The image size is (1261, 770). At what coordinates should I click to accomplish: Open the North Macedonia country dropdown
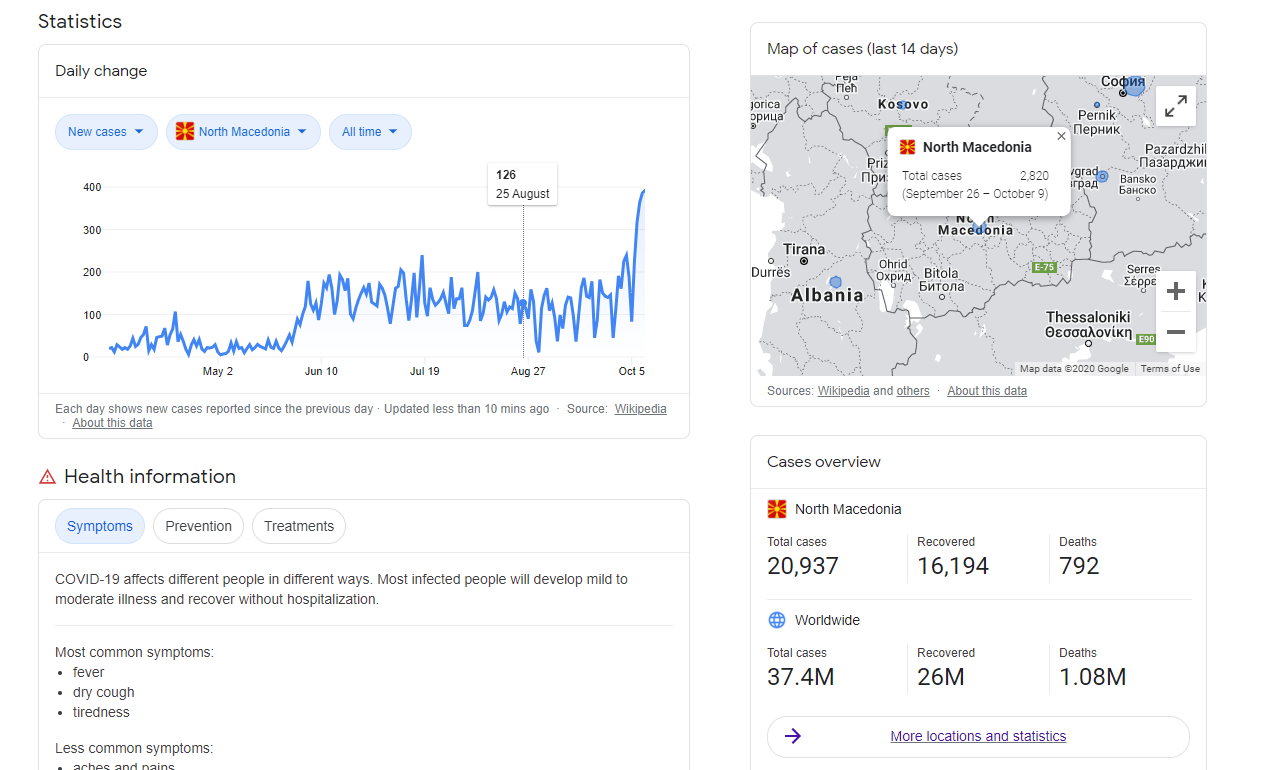[243, 132]
